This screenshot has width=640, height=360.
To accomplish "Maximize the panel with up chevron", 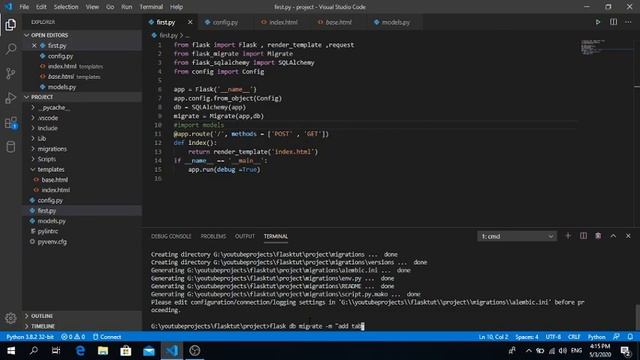I will (x=613, y=236).
